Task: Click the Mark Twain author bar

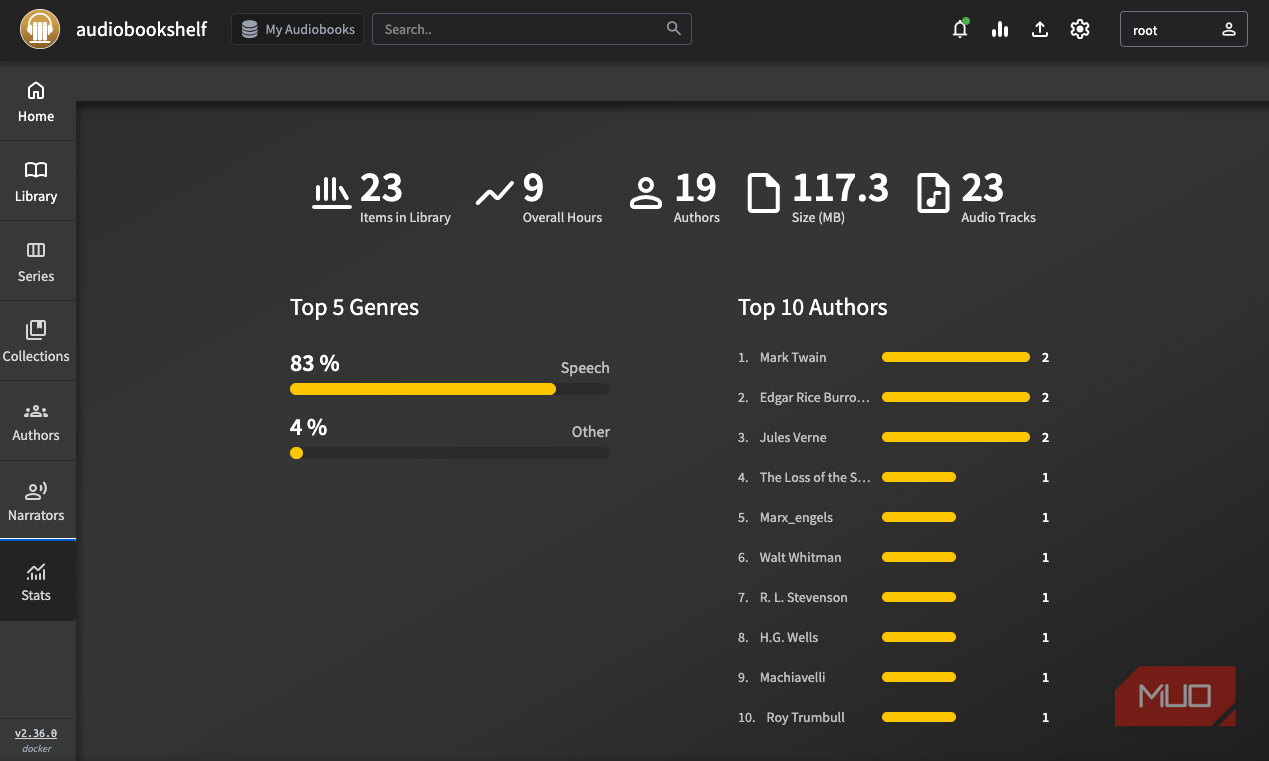Action: point(956,357)
